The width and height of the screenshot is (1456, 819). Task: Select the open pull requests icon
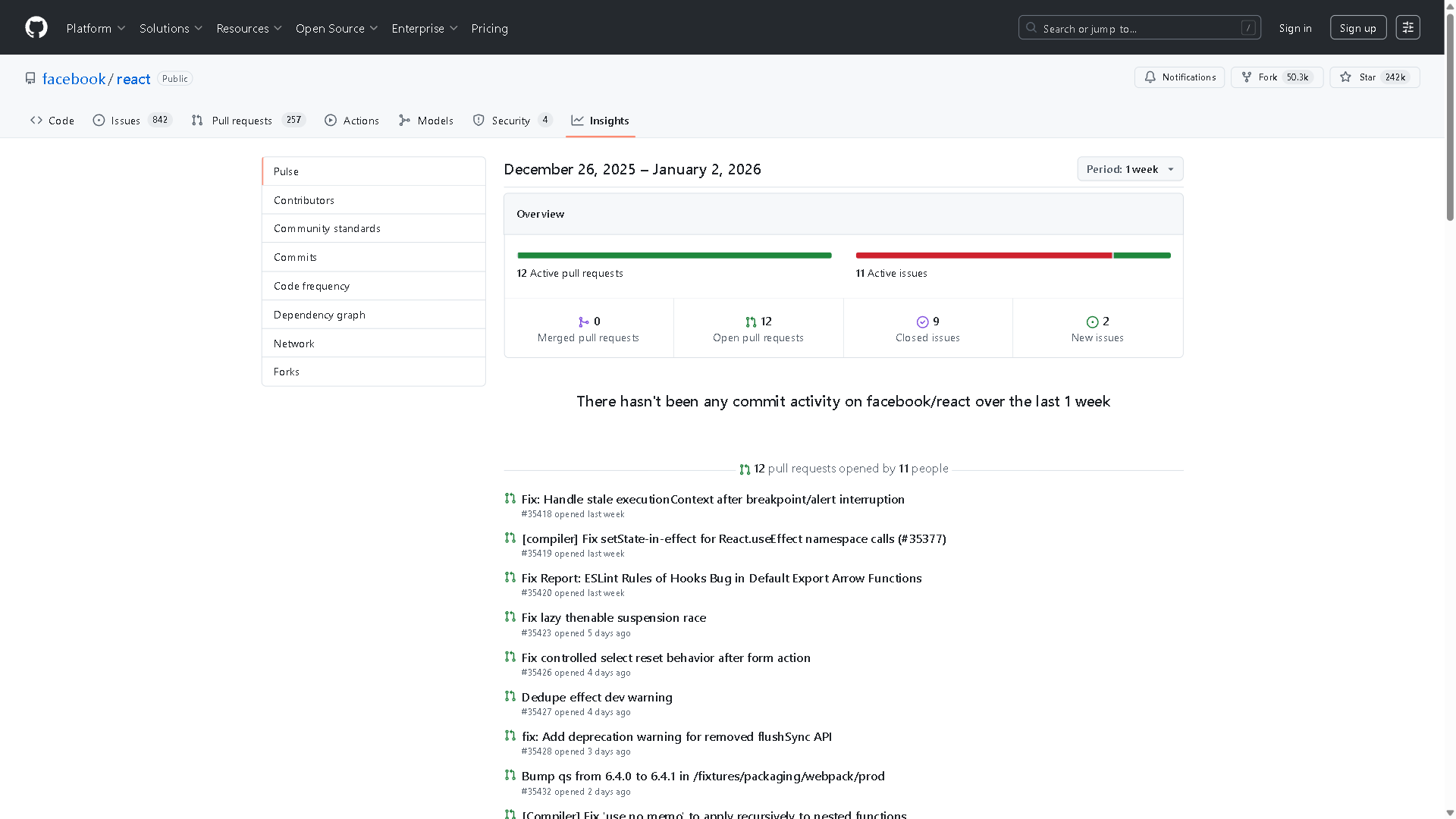751,322
